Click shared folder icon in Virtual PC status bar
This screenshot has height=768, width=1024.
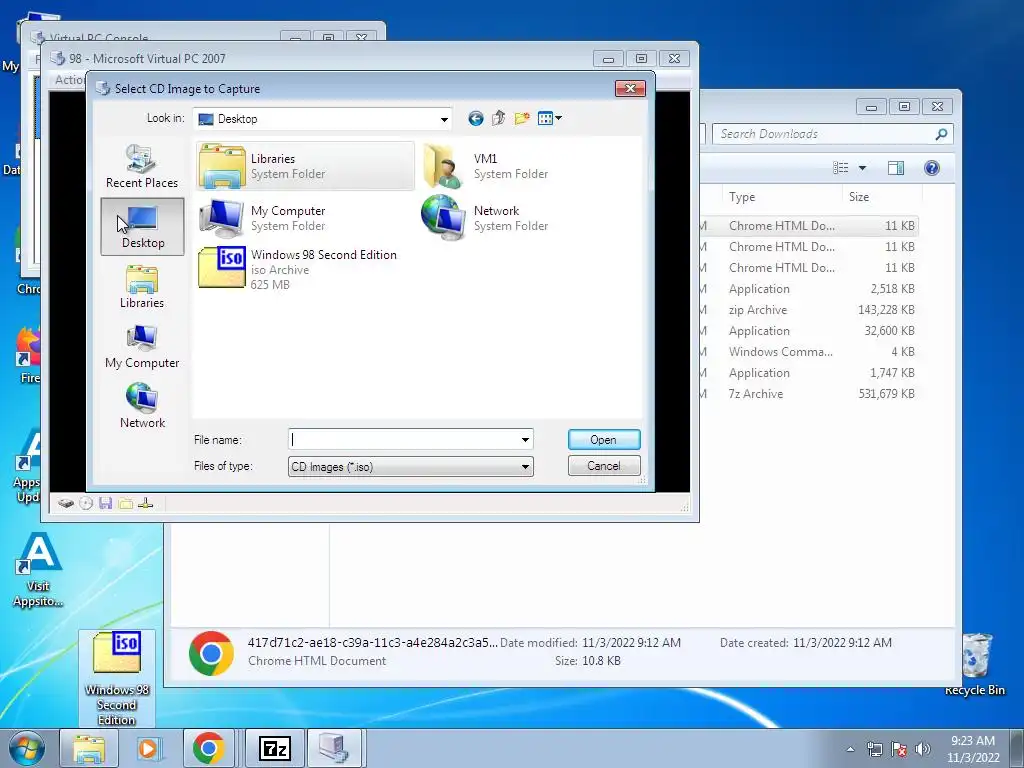[x=125, y=503]
